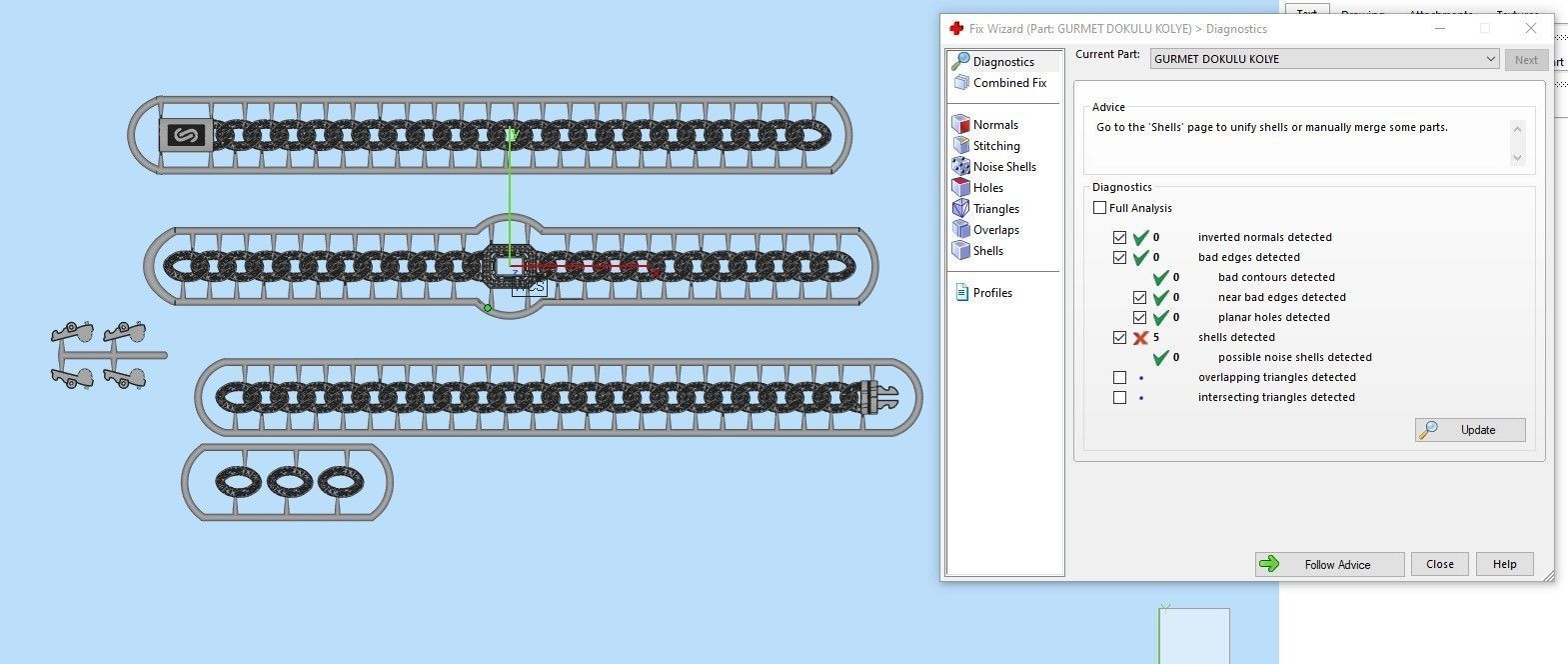Enable the intersecting triangles detected checkbox

[x=1119, y=397]
